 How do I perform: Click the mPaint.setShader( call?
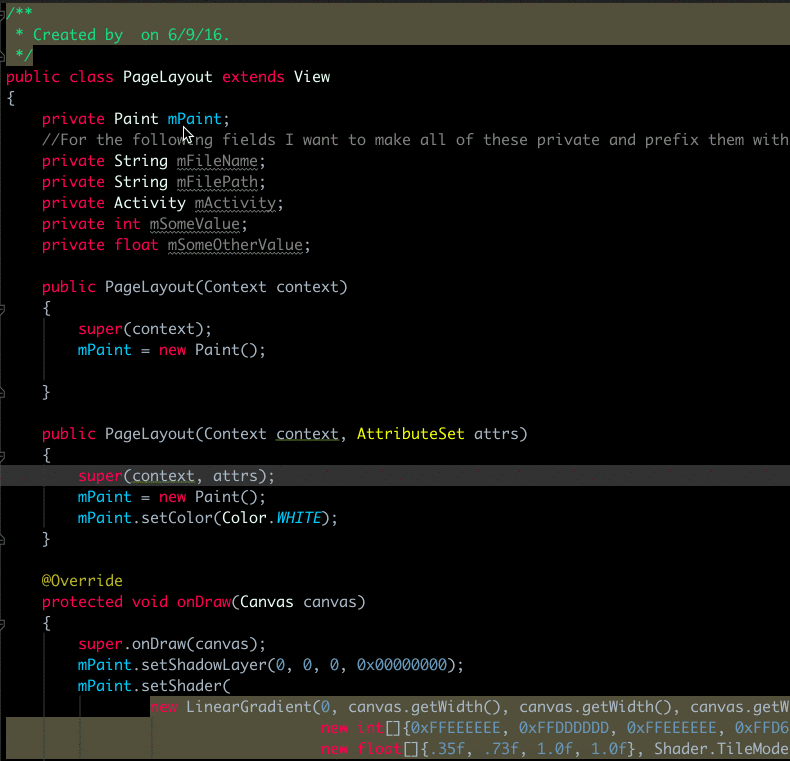click(x=154, y=686)
